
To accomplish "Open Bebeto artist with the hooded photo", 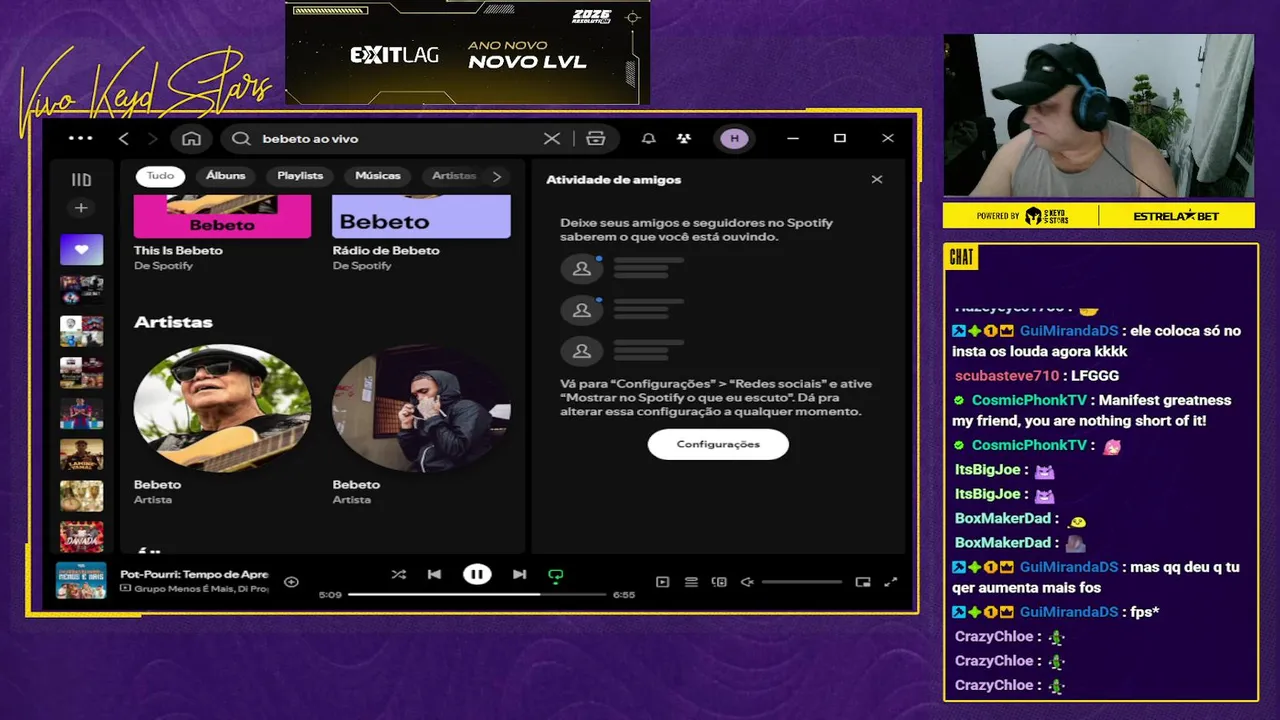I will 421,408.
